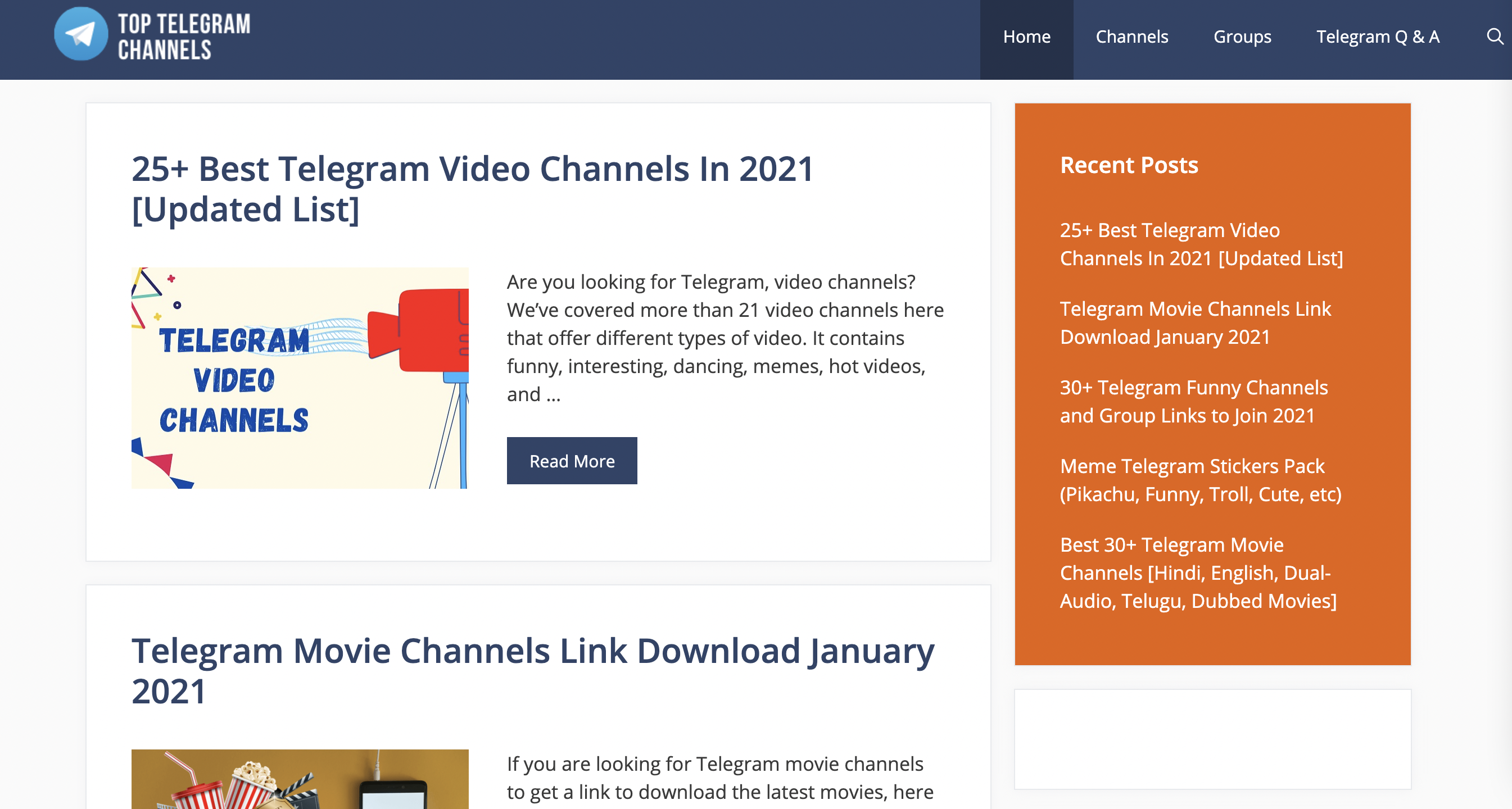The width and height of the screenshot is (1512, 809).
Task: Click the Top Telegram Channels site title text
Action: point(184,38)
